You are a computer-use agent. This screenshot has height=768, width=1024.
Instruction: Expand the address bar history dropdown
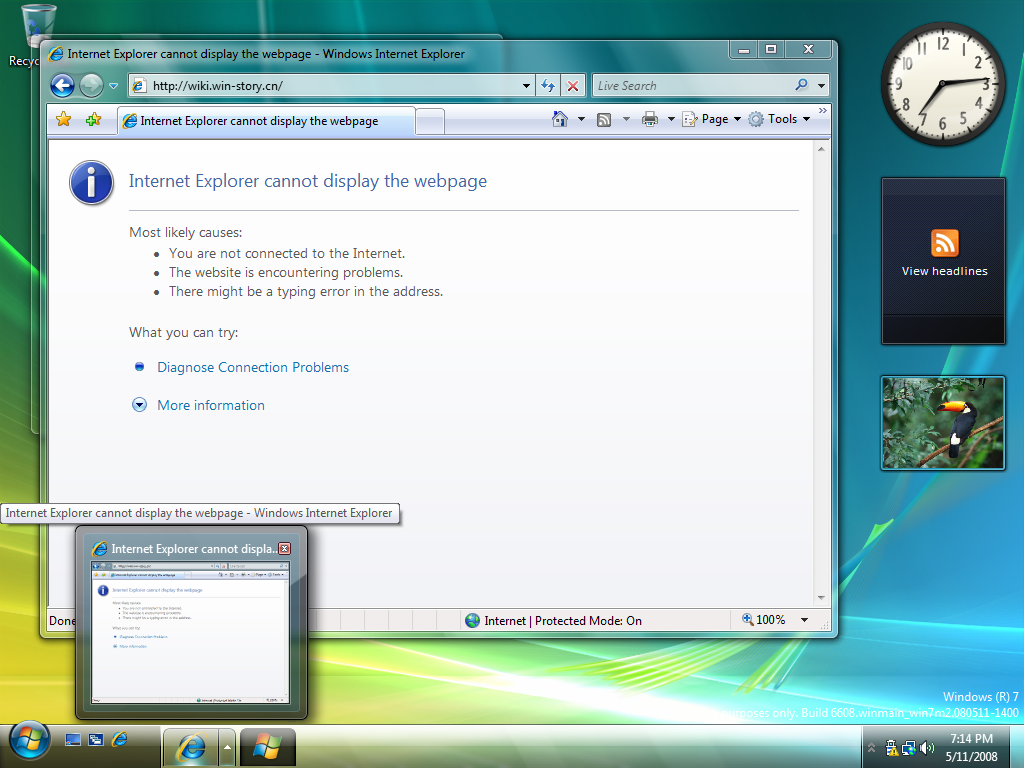tap(526, 86)
